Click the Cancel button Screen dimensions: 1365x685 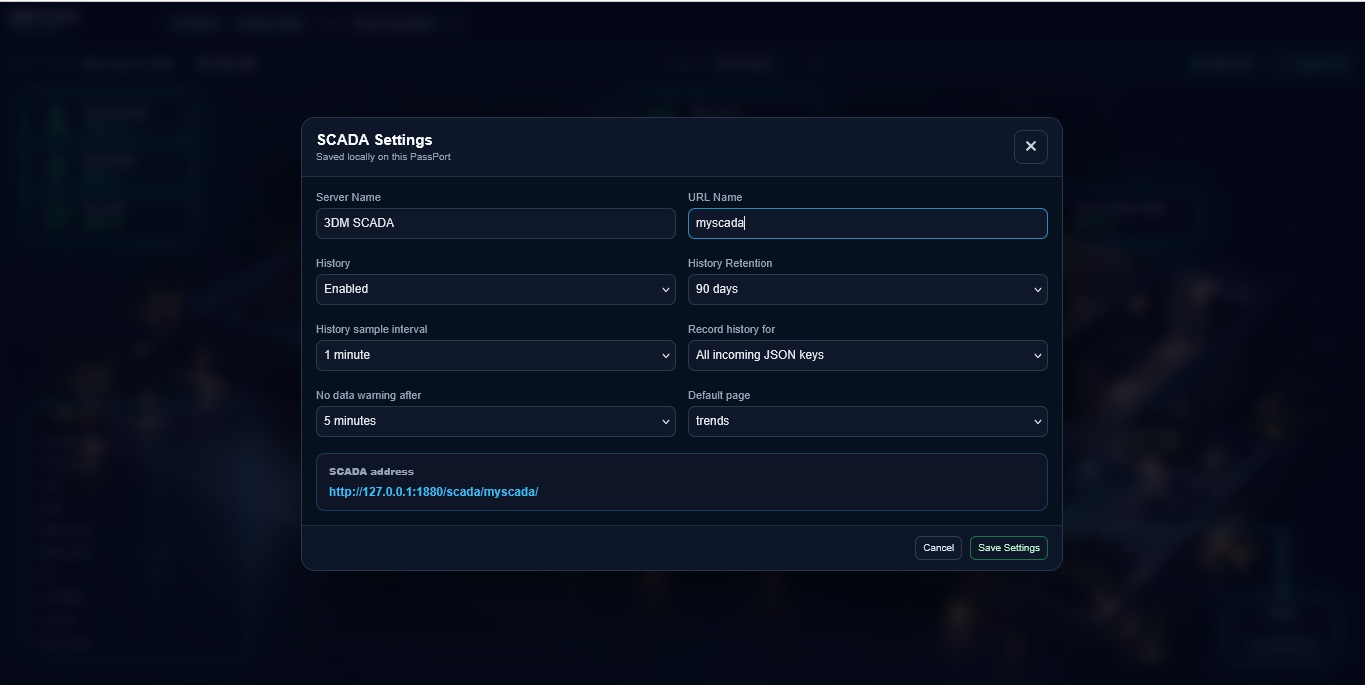pyautogui.click(x=938, y=548)
